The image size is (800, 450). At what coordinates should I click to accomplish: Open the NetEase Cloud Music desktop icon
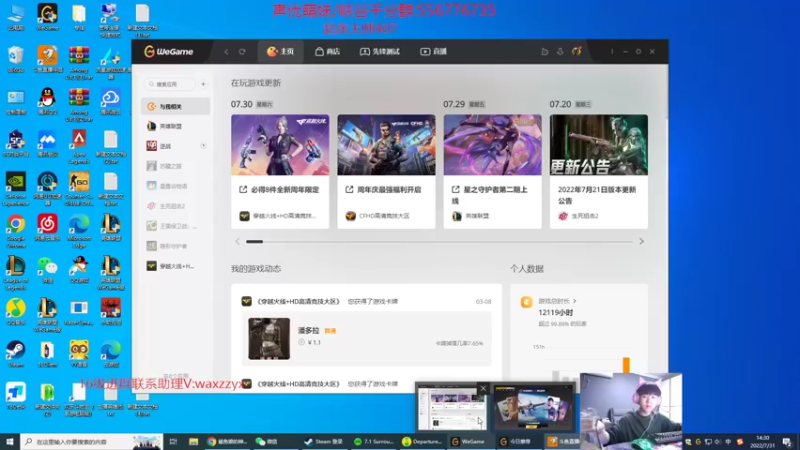coord(47,227)
